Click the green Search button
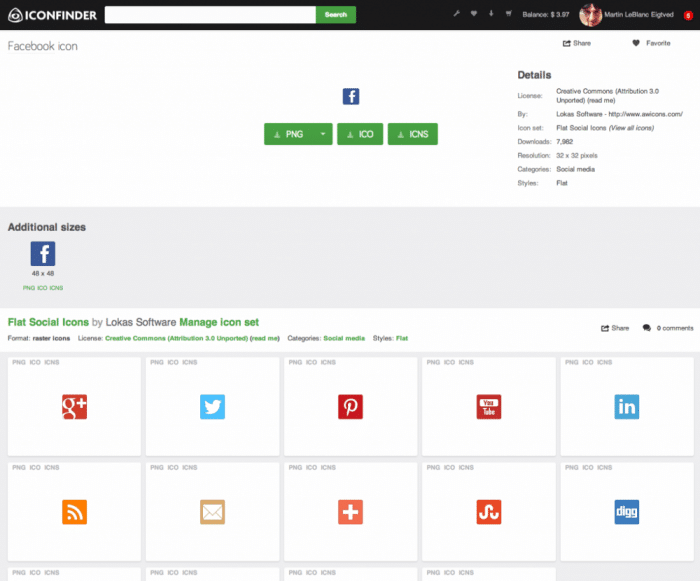Viewport: 700px width, 581px height. [336, 15]
